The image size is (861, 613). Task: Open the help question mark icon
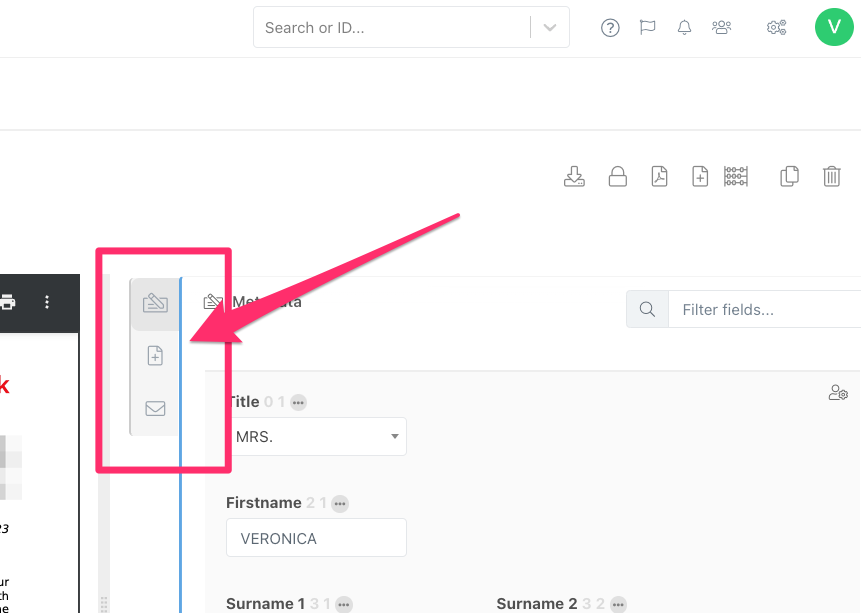click(x=610, y=28)
